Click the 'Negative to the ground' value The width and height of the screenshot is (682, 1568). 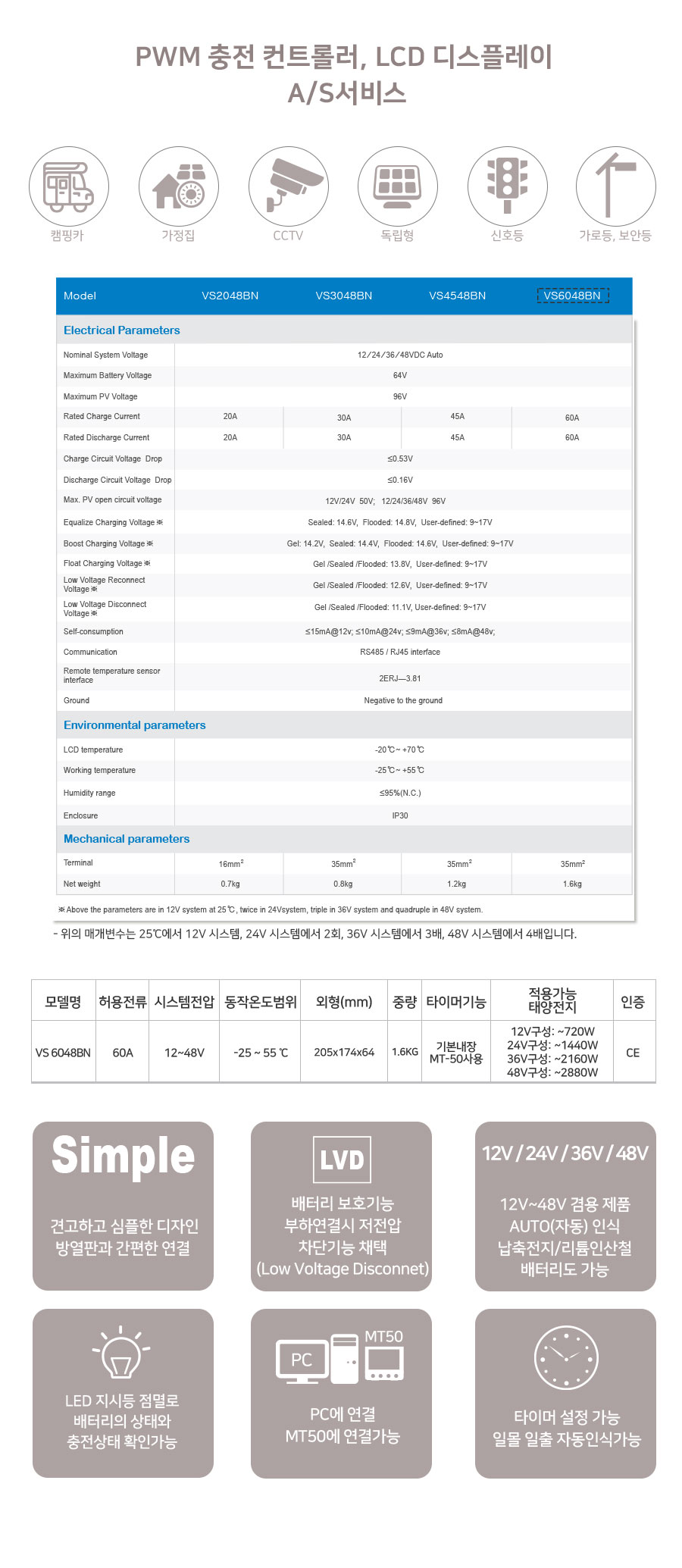pyautogui.click(x=403, y=700)
